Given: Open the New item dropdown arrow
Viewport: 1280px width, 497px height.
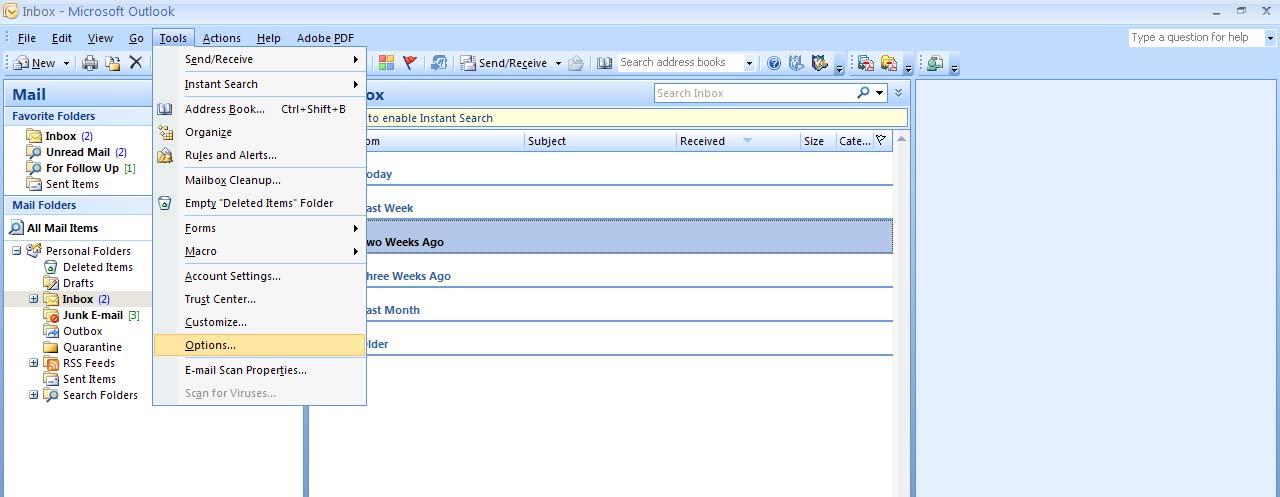Looking at the screenshot, I should coord(67,63).
